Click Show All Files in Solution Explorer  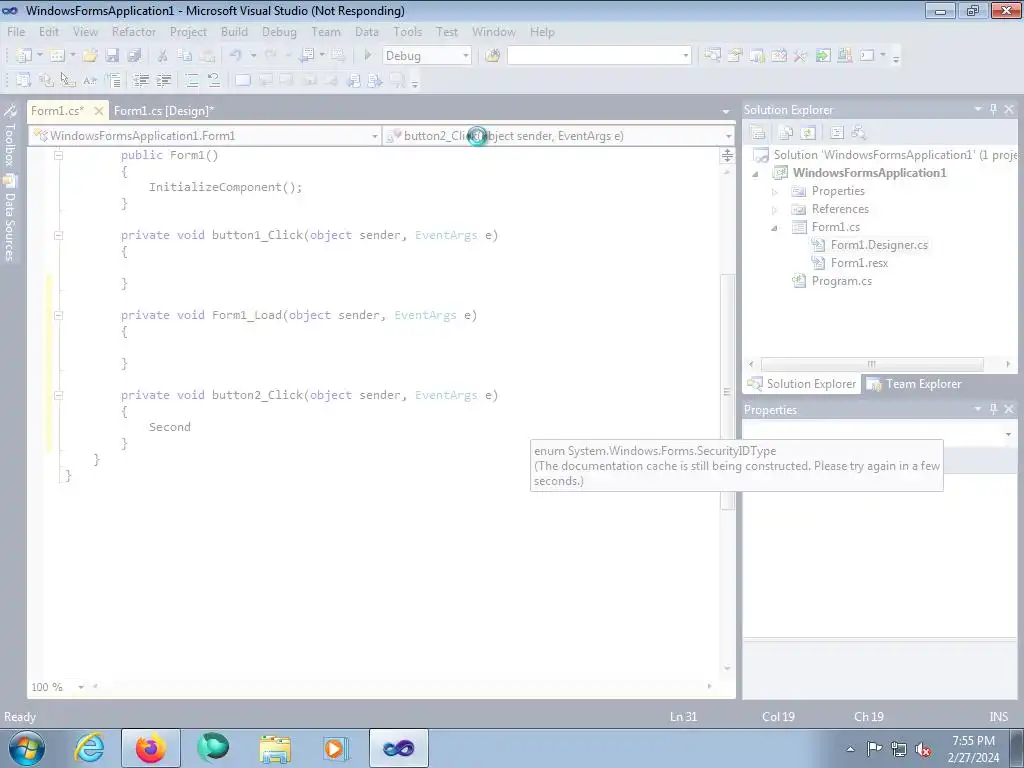point(786,133)
